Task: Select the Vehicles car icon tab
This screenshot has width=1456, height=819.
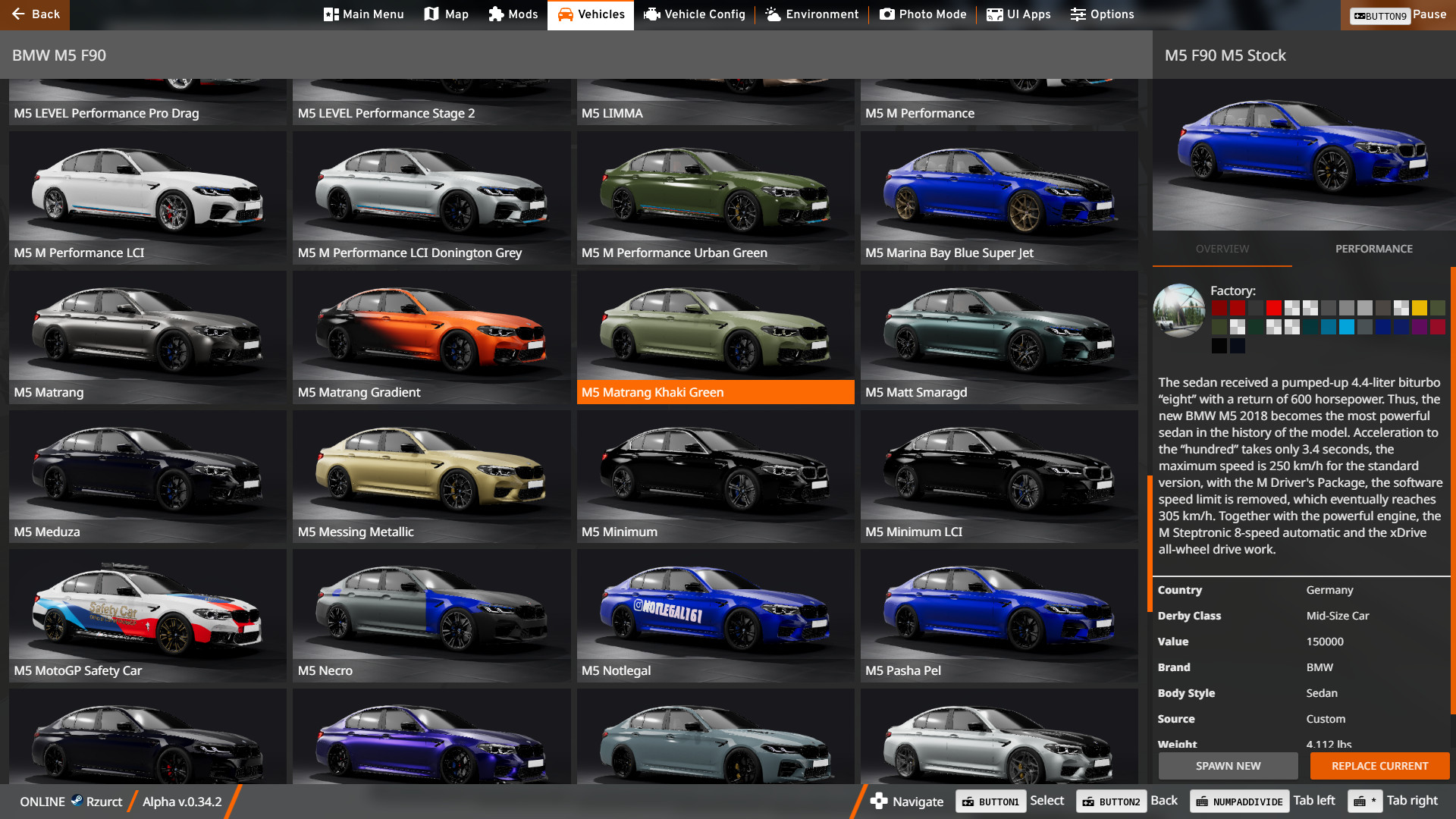Action: 566,14
